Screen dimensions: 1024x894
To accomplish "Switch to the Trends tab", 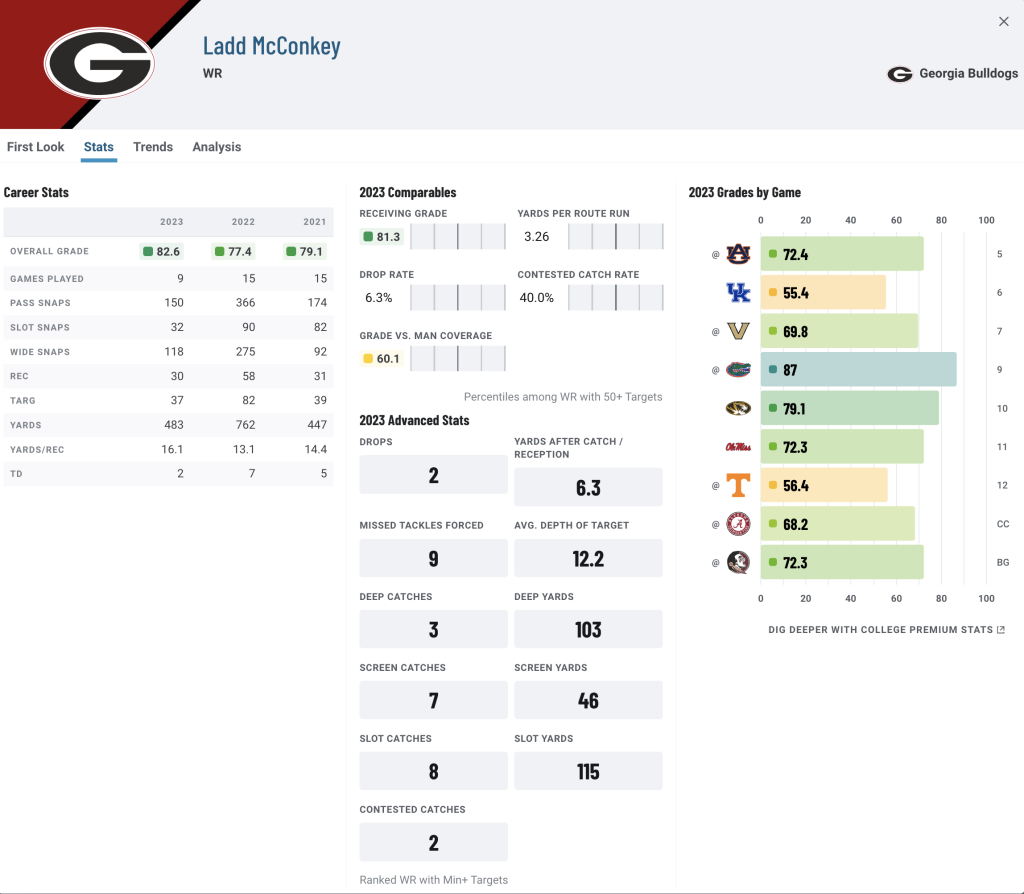I will [x=153, y=147].
